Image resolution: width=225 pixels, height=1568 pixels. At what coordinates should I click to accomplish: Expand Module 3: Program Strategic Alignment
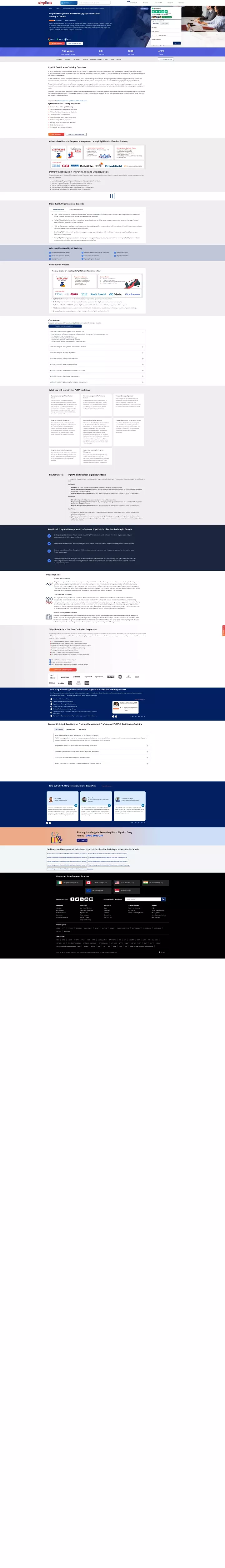click(x=97, y=353)
